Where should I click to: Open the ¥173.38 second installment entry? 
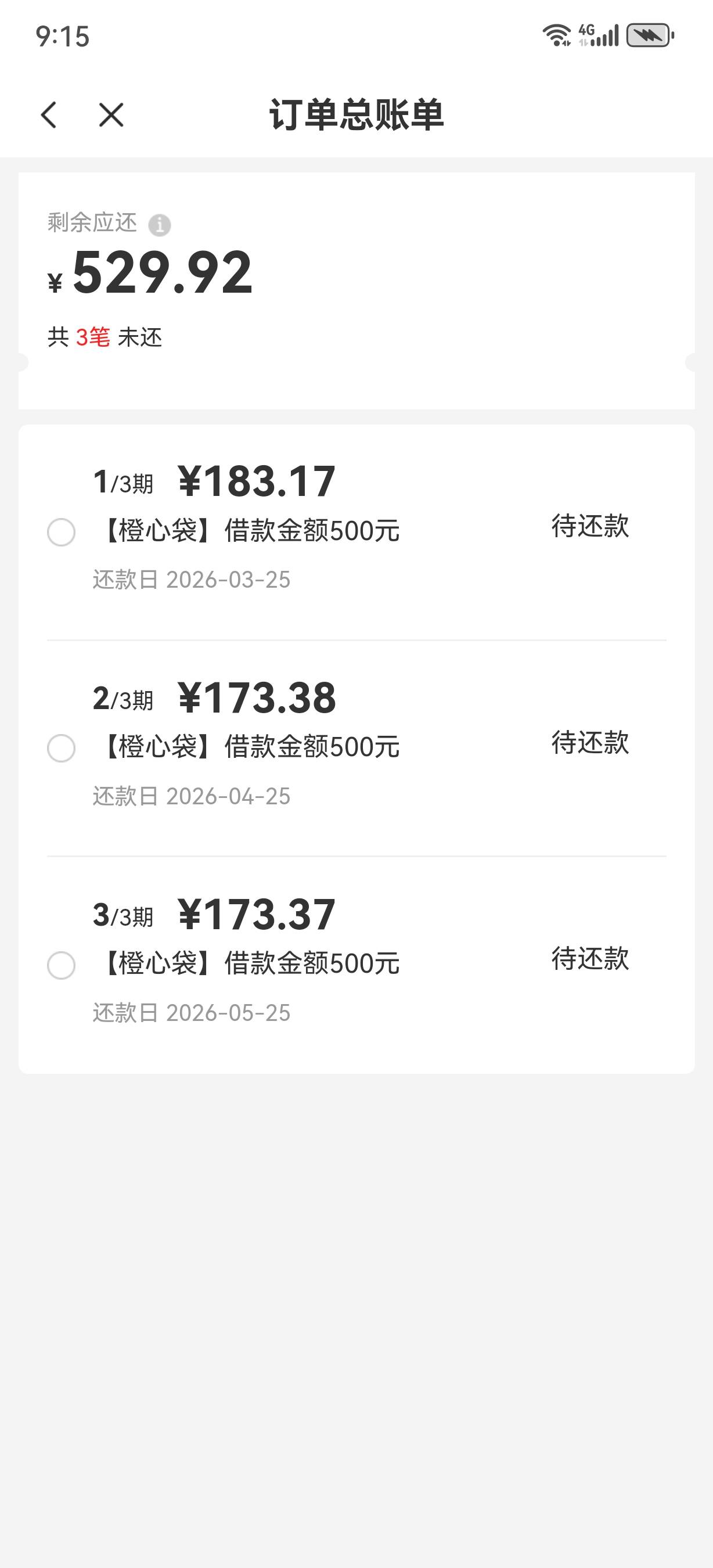coord(256,698)
